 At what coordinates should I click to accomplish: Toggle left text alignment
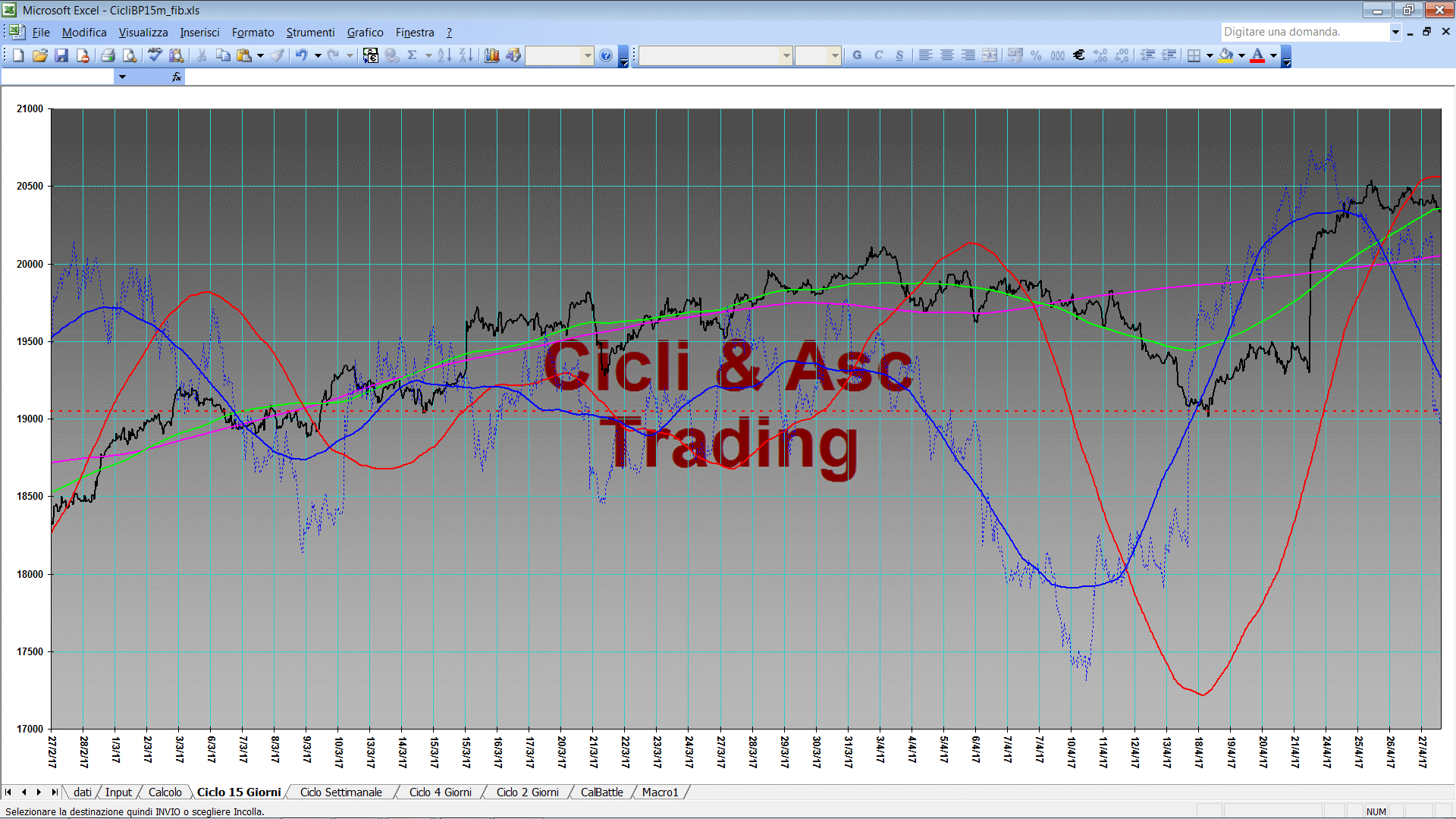click(926, 55)
